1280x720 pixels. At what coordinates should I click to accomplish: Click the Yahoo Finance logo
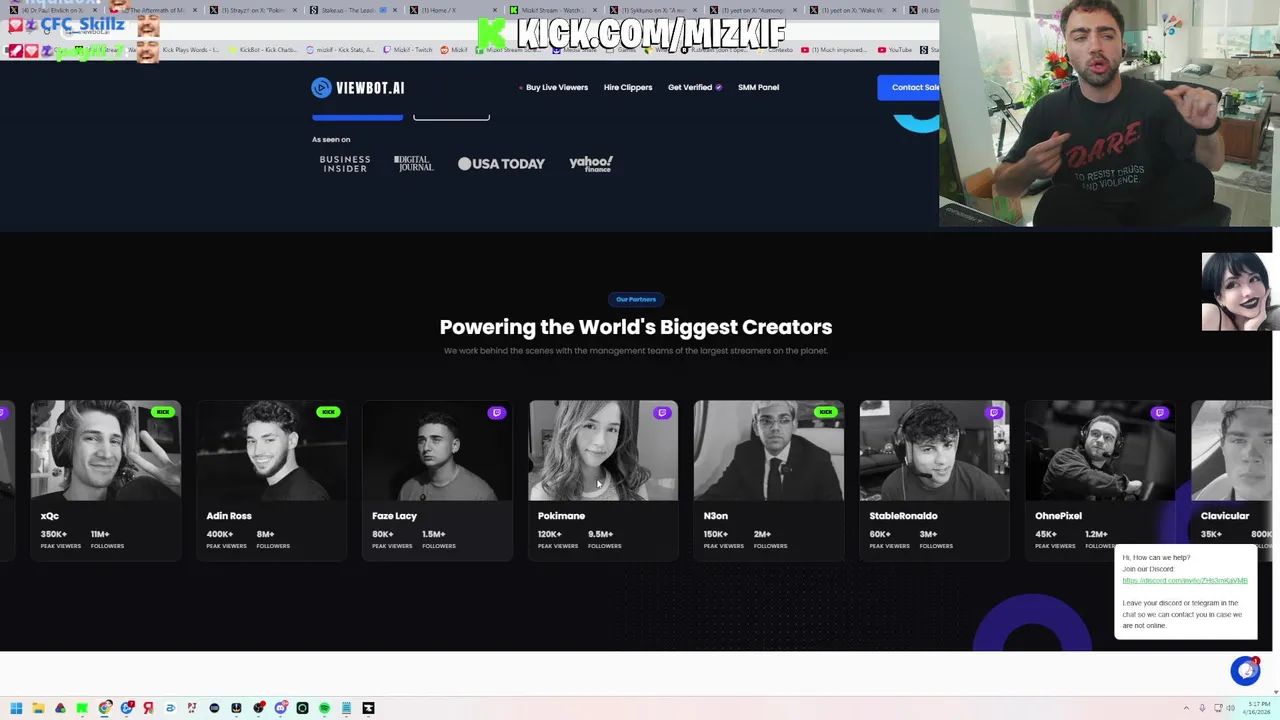[591, 164]
